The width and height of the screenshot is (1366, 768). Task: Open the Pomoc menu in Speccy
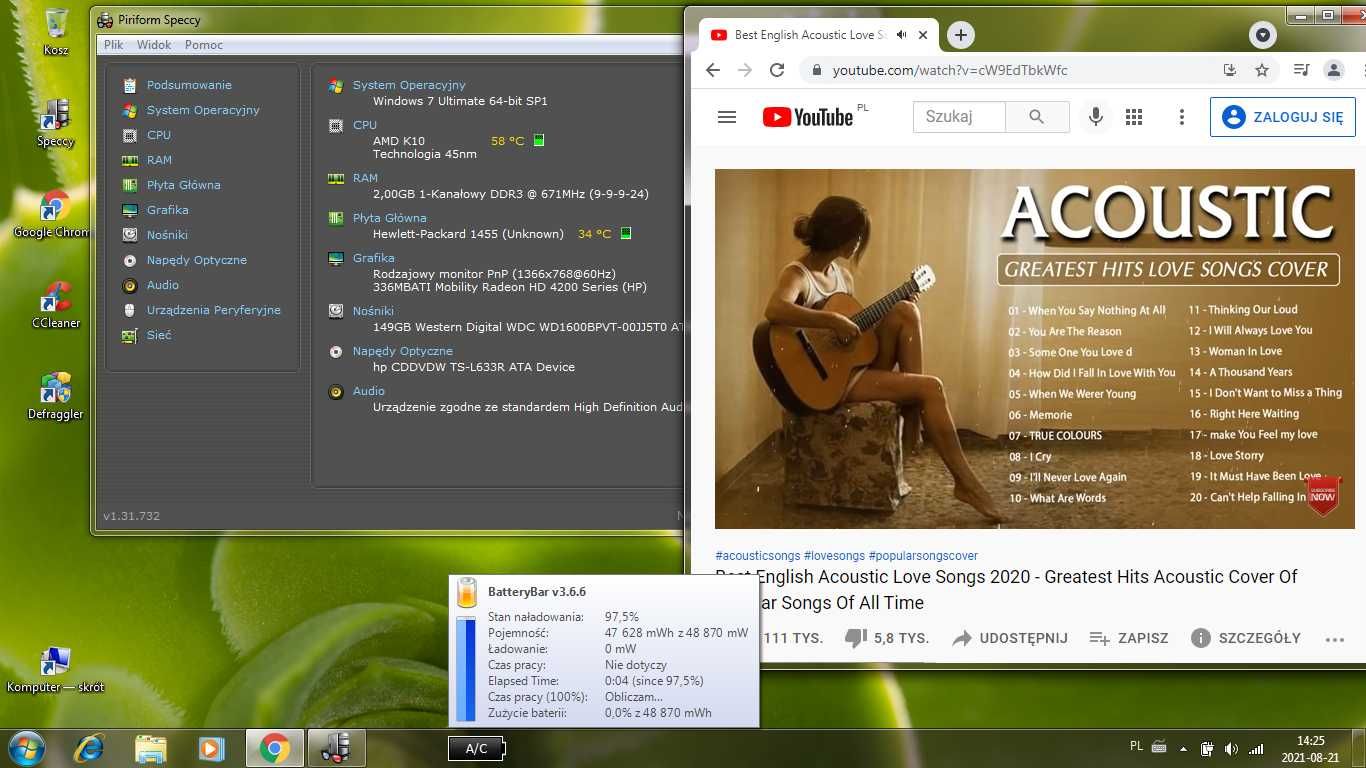click(x=204, y=45)
